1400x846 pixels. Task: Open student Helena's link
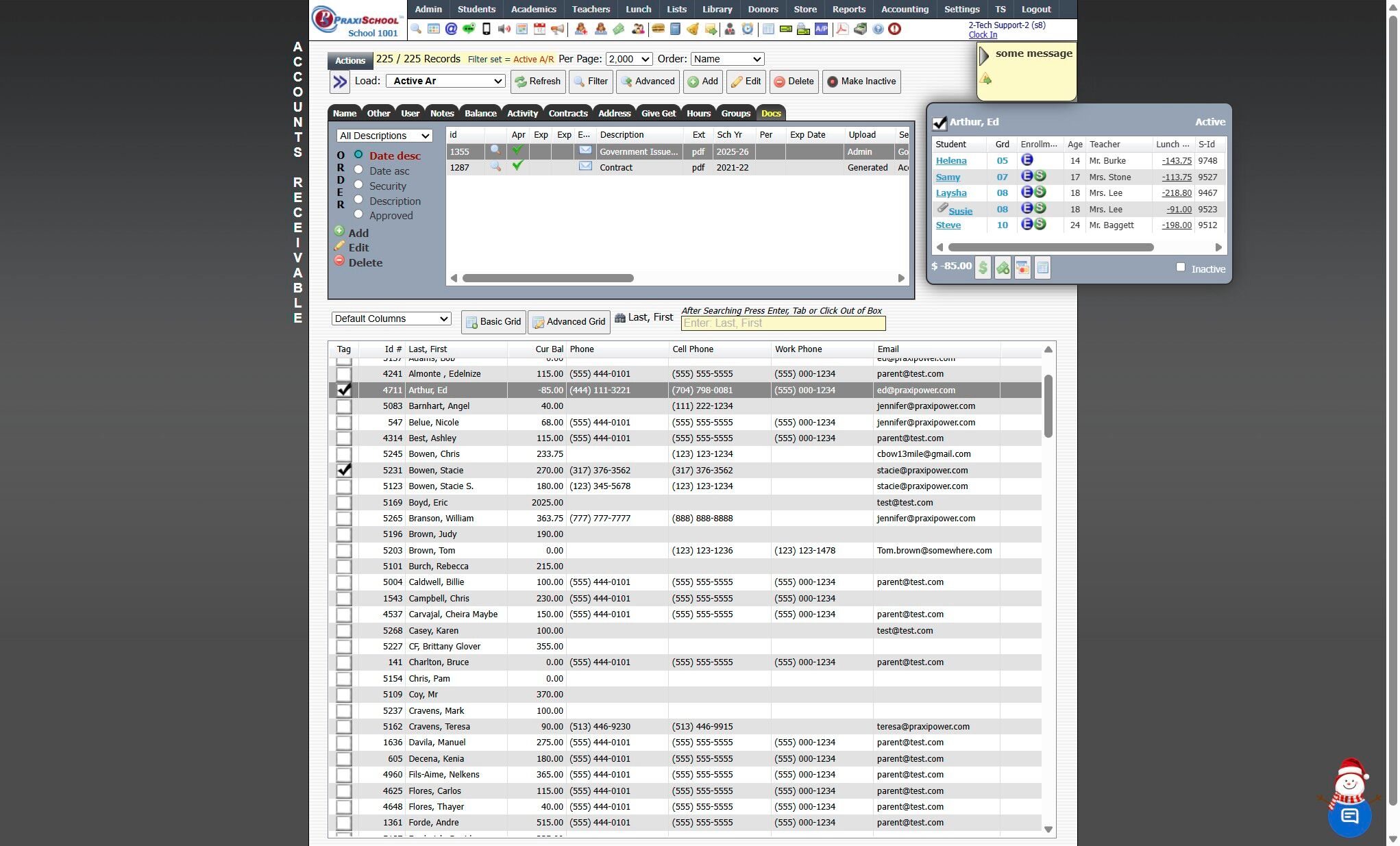tap(951, 161)
